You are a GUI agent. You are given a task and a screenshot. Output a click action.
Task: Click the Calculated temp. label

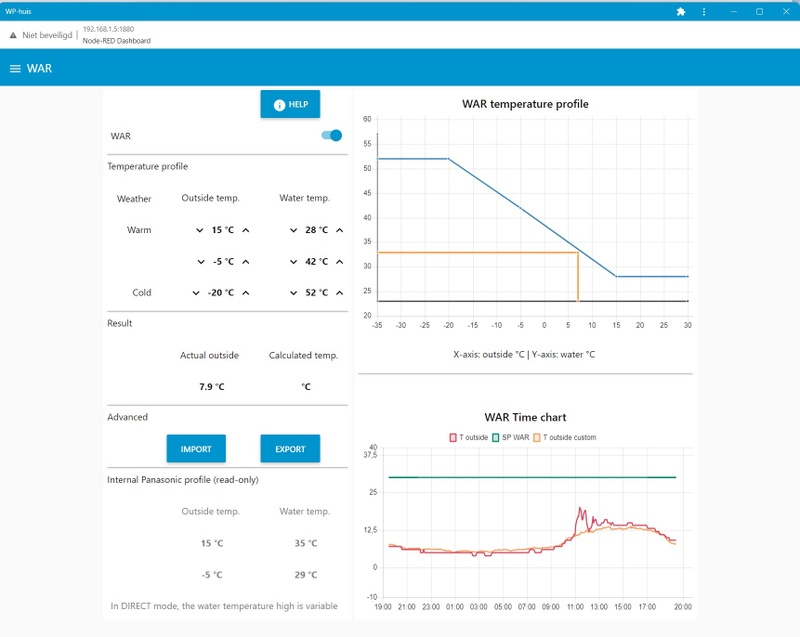click(304, 355)
